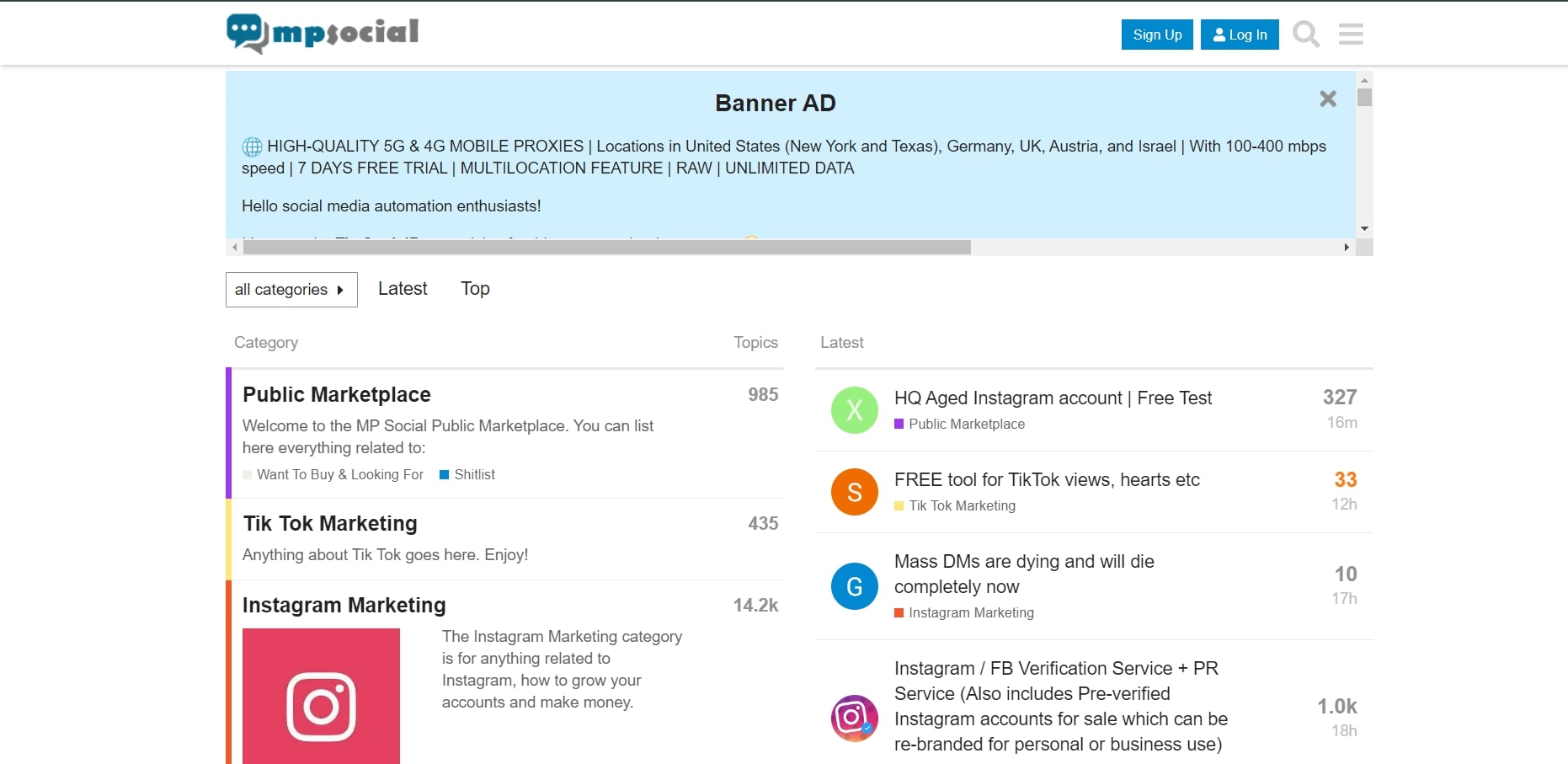Open Mass DMs are dying topic
1568x764 pixels.
tap(1024, 574)
